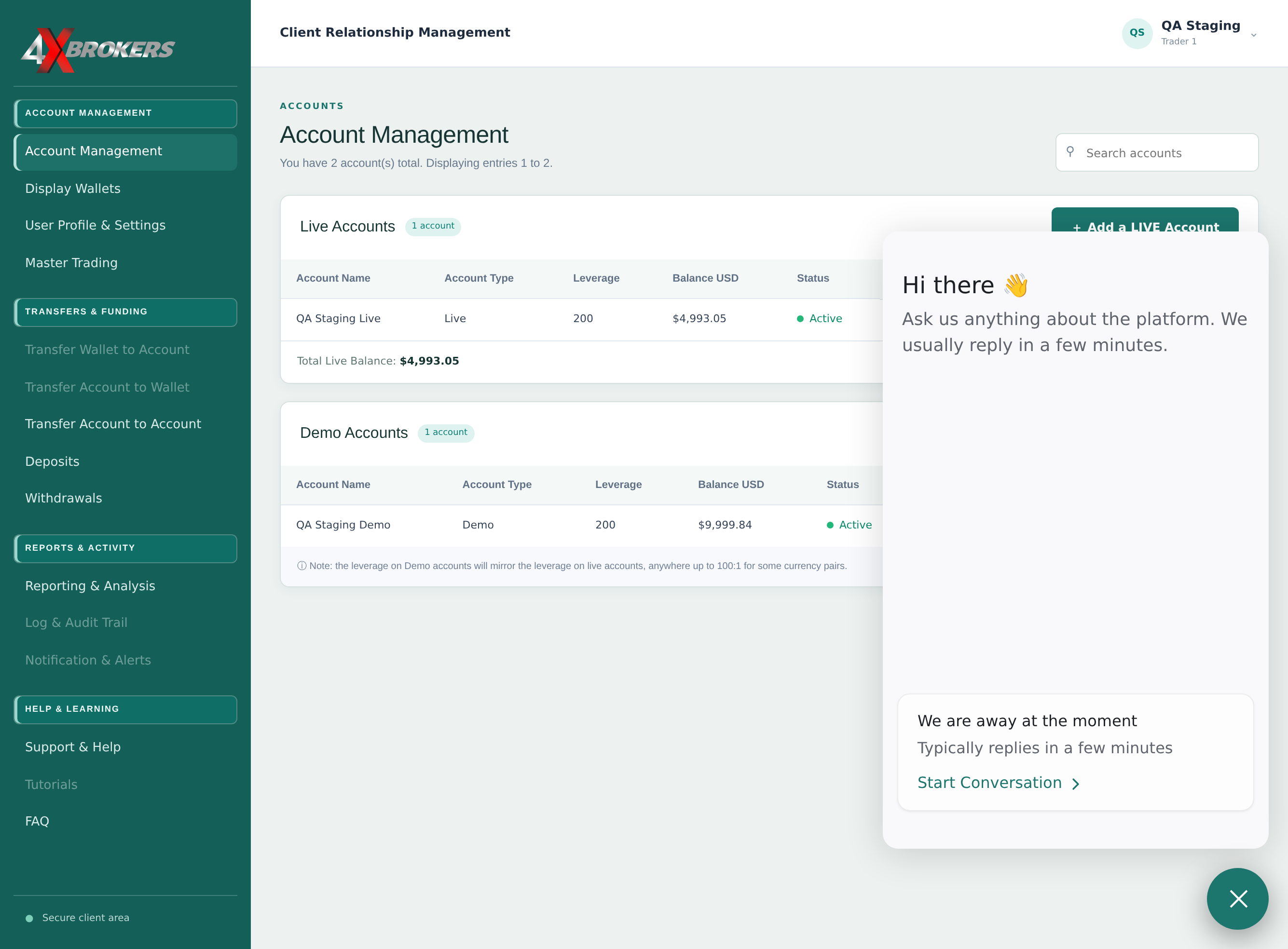
Task: Click Add a LIVE Account button
Action: point(1145,220)
